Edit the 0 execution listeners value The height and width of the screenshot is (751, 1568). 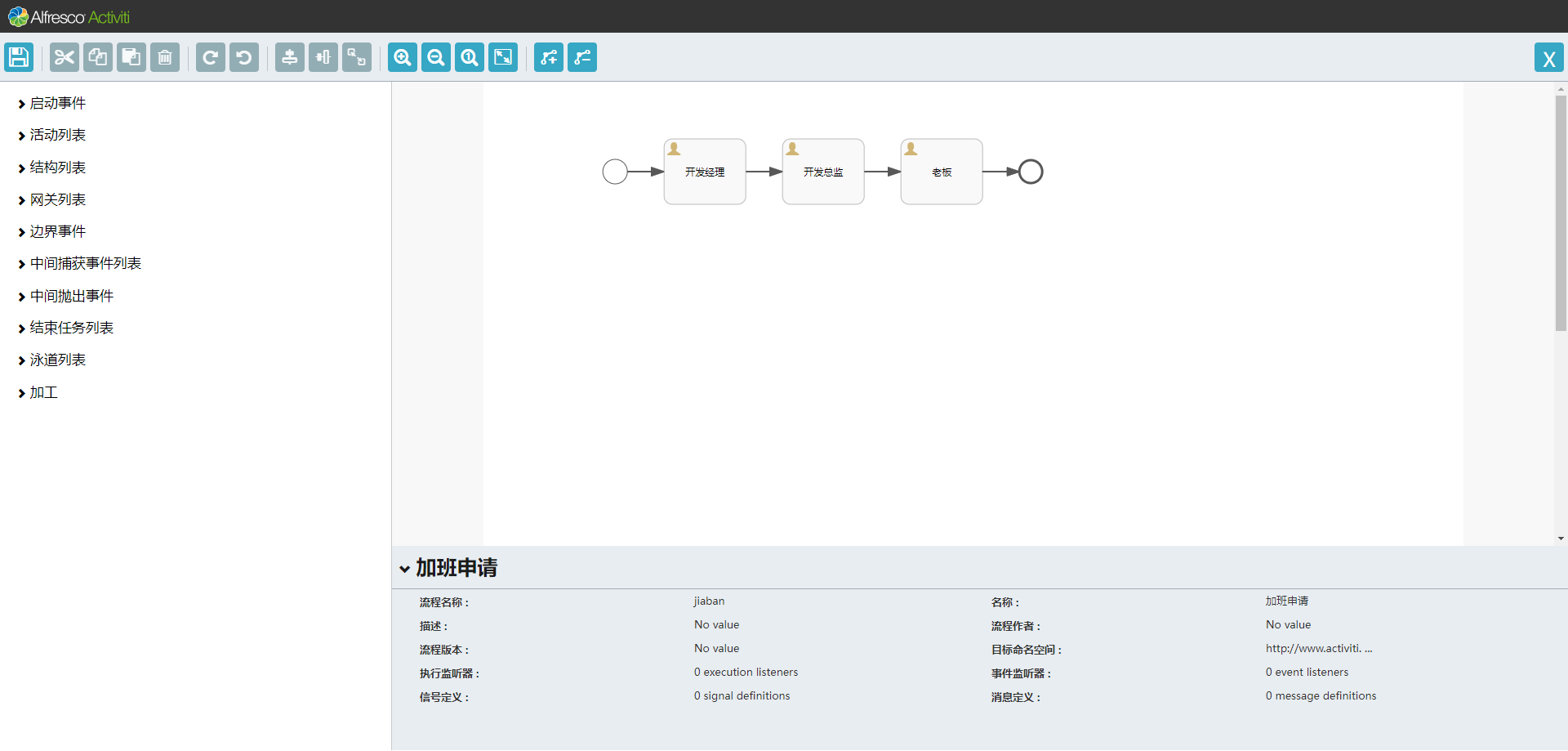[746, 672]
